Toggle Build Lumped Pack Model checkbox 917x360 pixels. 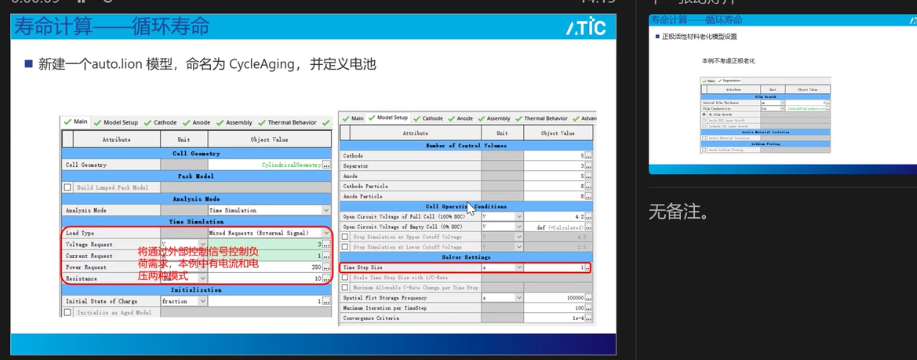tap(68, 188)
